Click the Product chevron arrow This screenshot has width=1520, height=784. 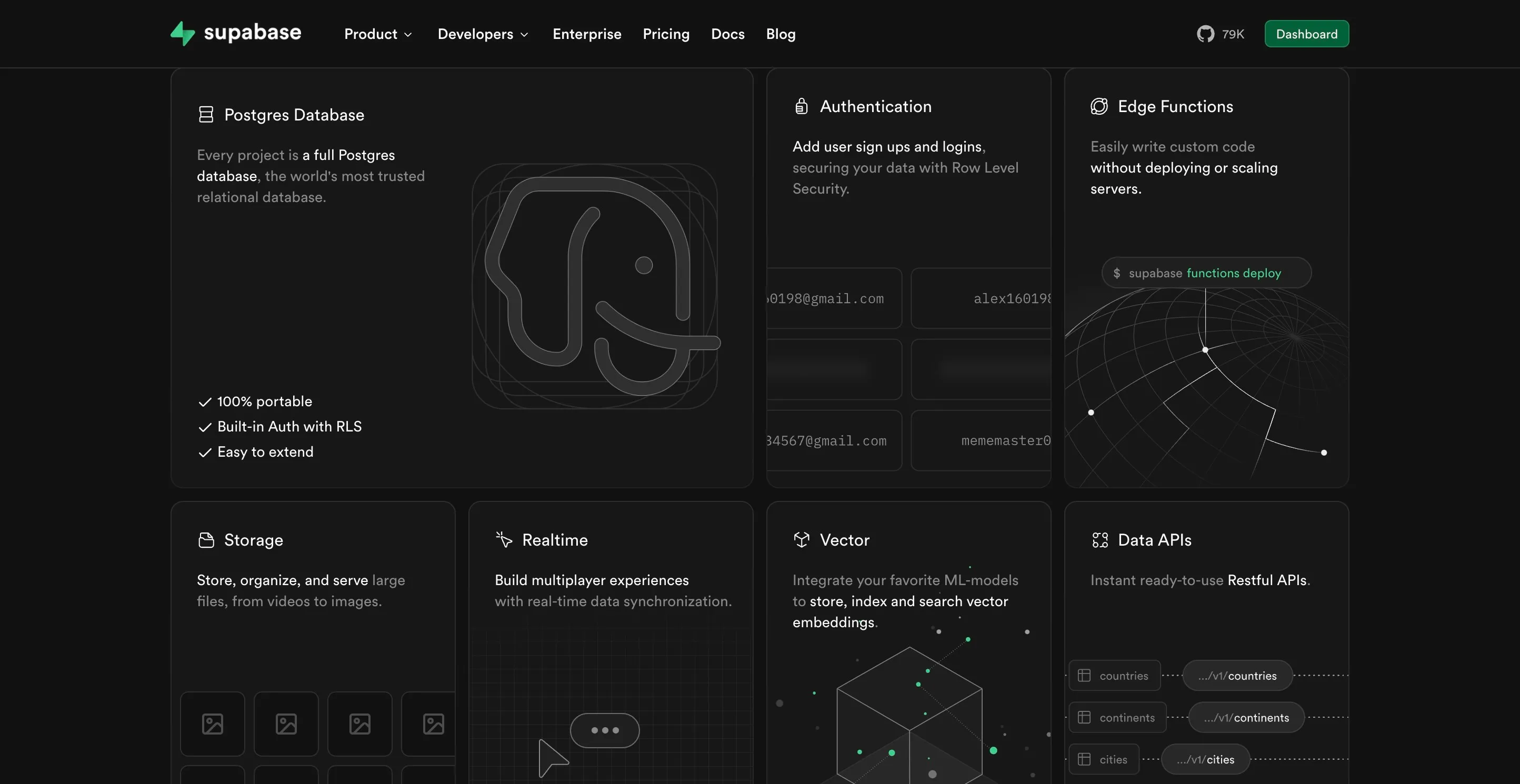tap(408, 35)
